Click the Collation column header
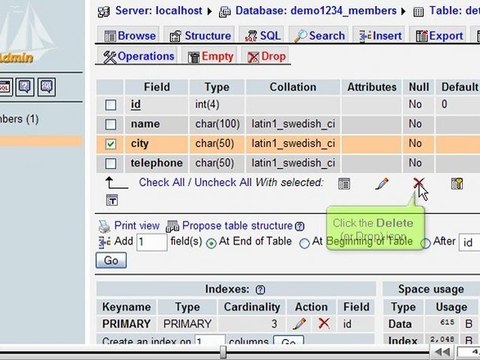This screenshot has width=480, height=360. click(293, 87)
